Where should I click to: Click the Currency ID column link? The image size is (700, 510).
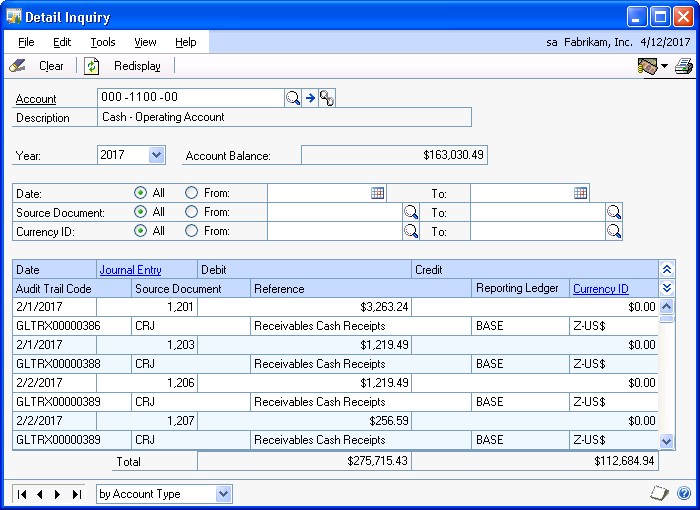[x=601, y=288]
